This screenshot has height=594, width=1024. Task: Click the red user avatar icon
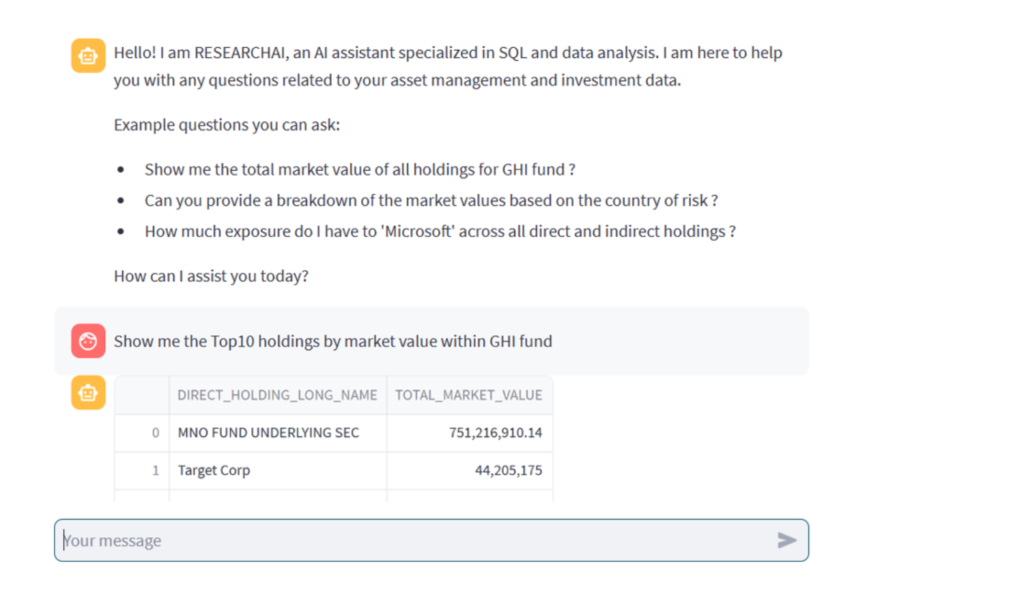point(88,341)
